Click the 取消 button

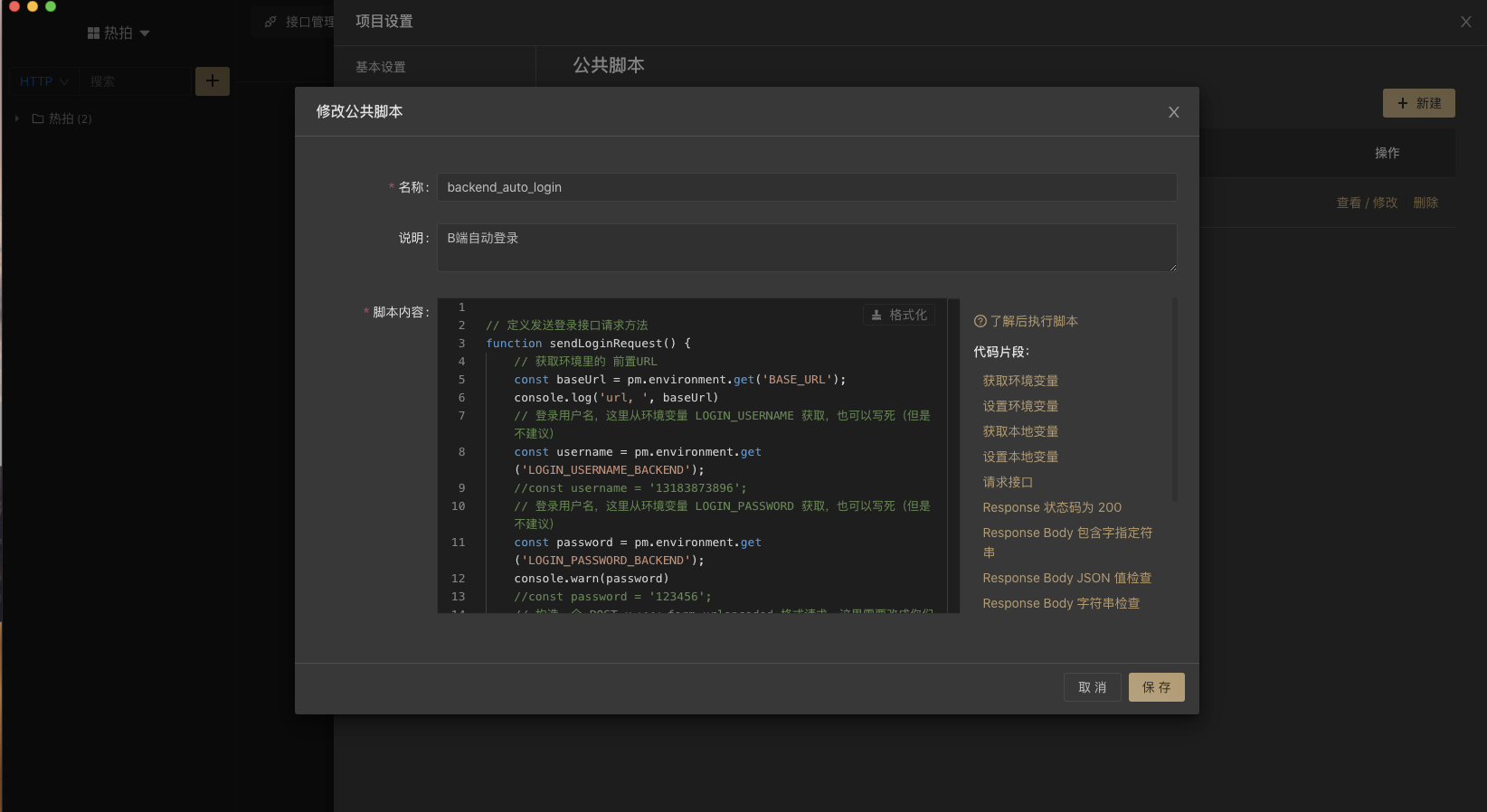click(1092, 687)
